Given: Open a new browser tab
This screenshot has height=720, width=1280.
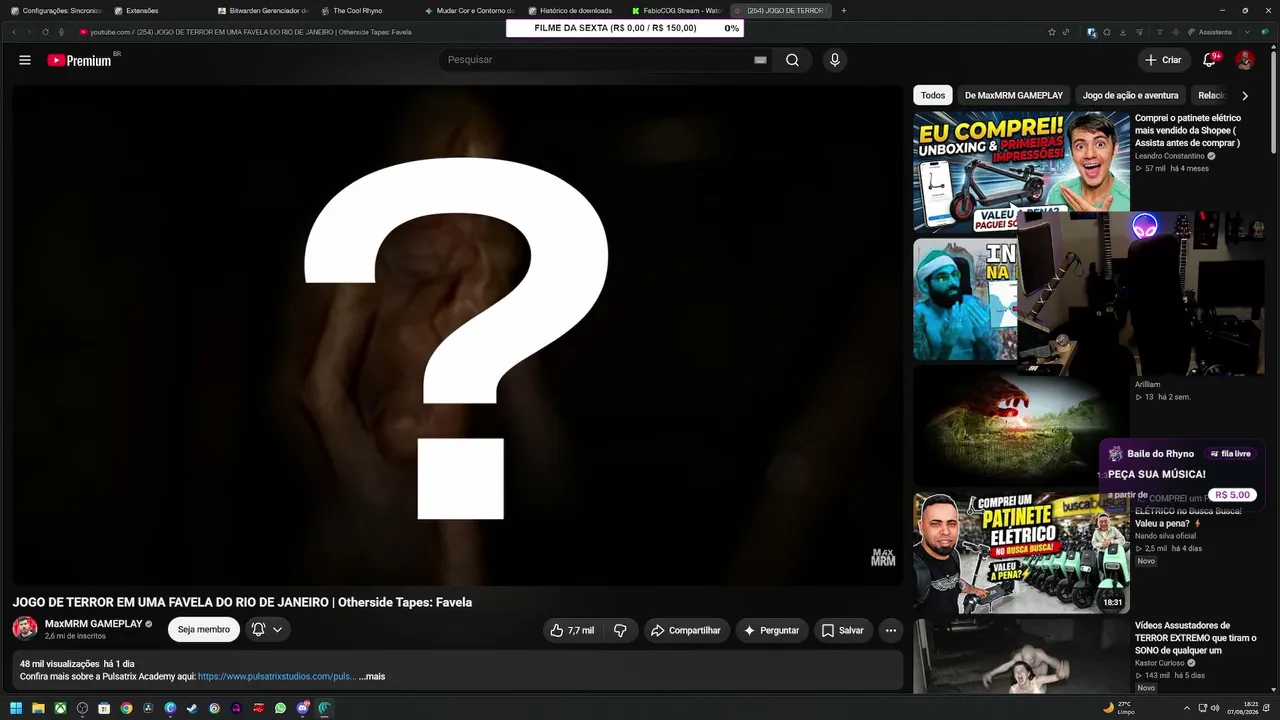Looking at the screenshot, I should point(844,11).
